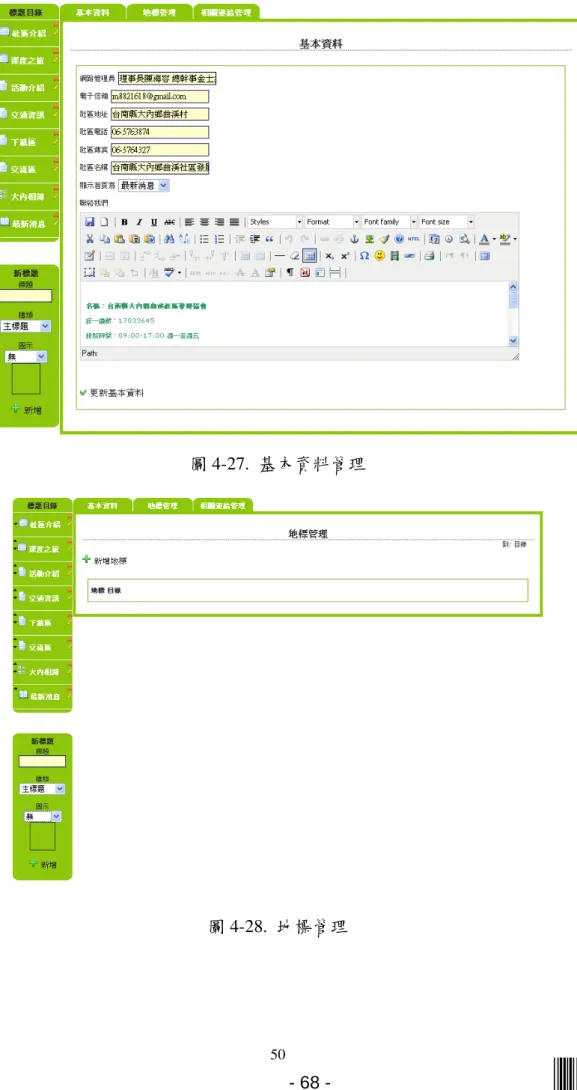Select the 相關連結管理 tab in Figure 4-28
The image size is (577, 1090).
(x=222, y=505)
